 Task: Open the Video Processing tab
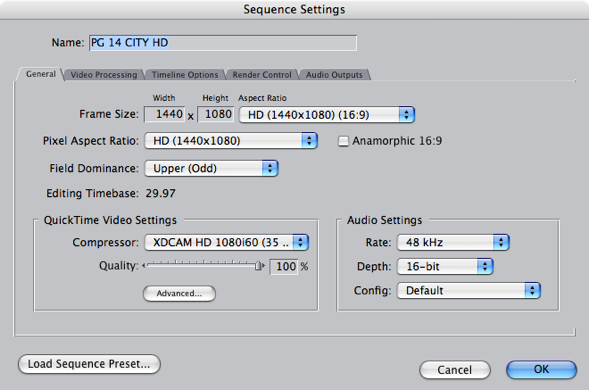click(x=104, y=75)
